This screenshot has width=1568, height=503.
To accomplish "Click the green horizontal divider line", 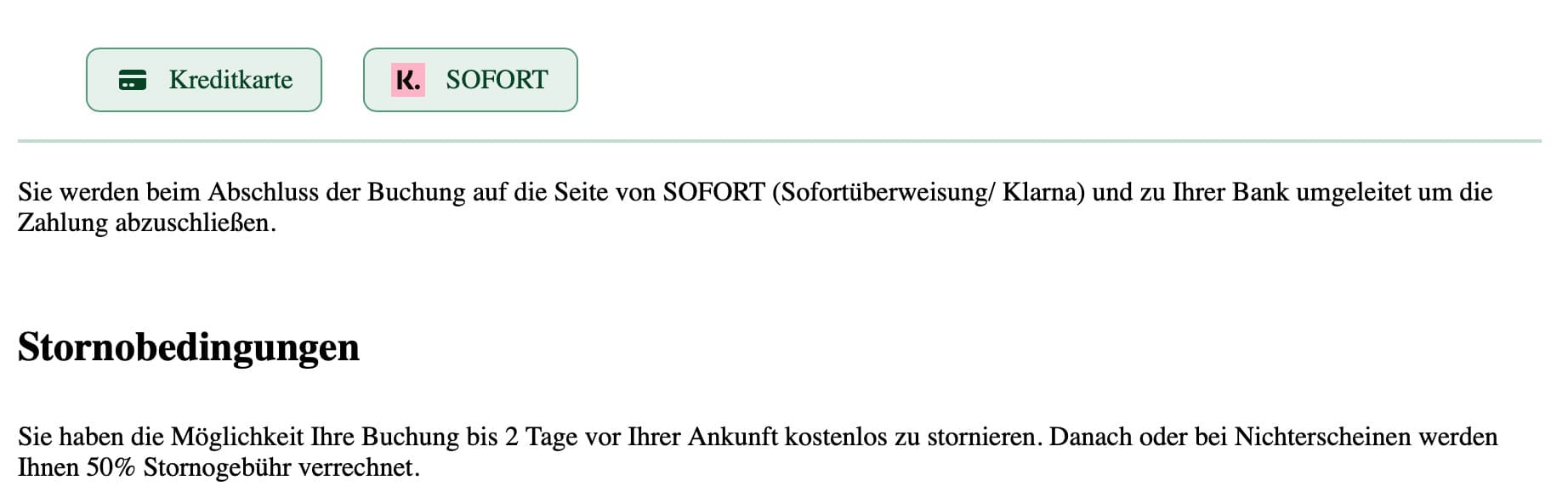I will [x=780, y=141].
